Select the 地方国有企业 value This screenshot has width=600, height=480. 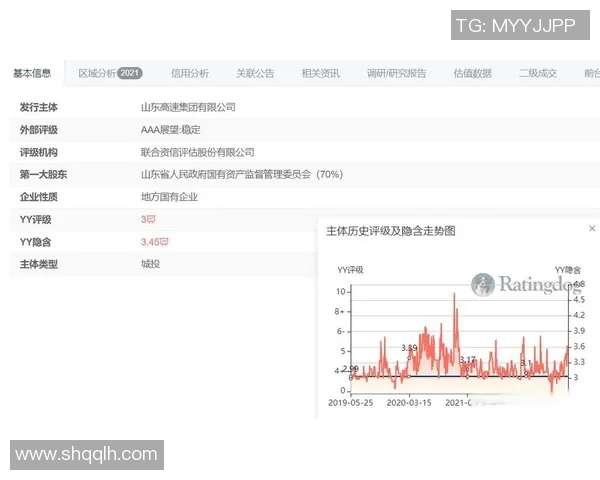pyautogui.click(x=169, y=197)
